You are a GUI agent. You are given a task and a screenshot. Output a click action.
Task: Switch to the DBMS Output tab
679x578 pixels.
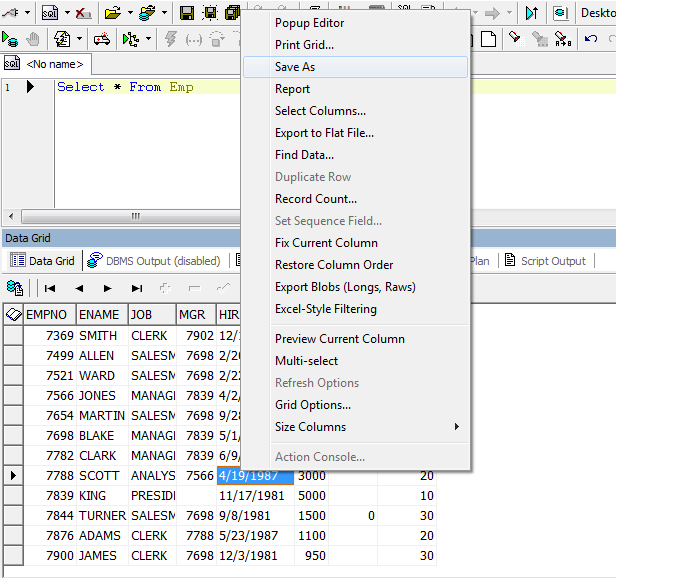153,261
